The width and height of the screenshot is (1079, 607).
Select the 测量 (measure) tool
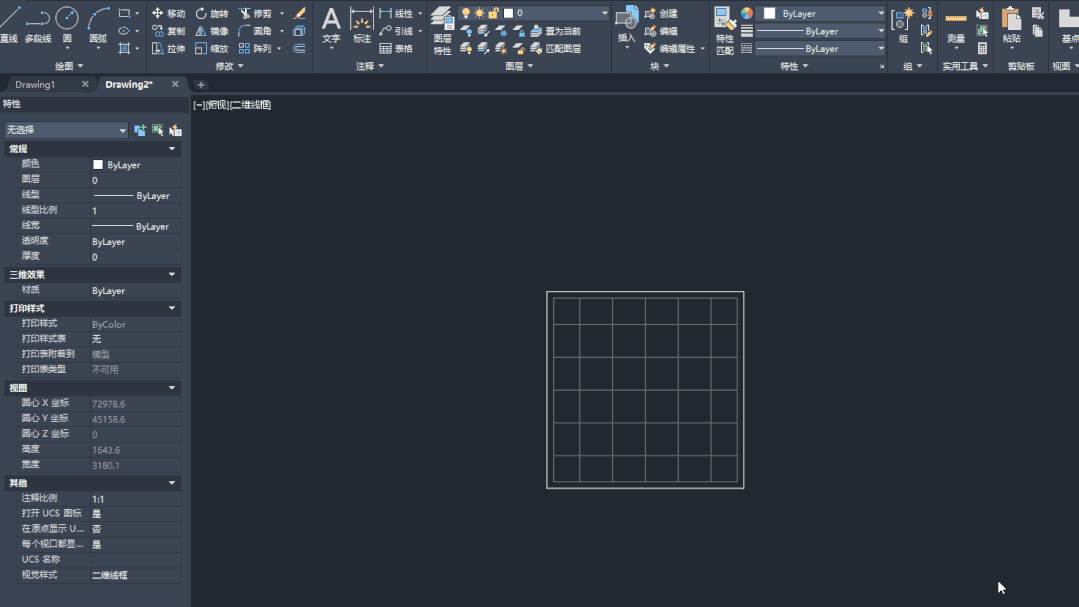pos(956,24)
